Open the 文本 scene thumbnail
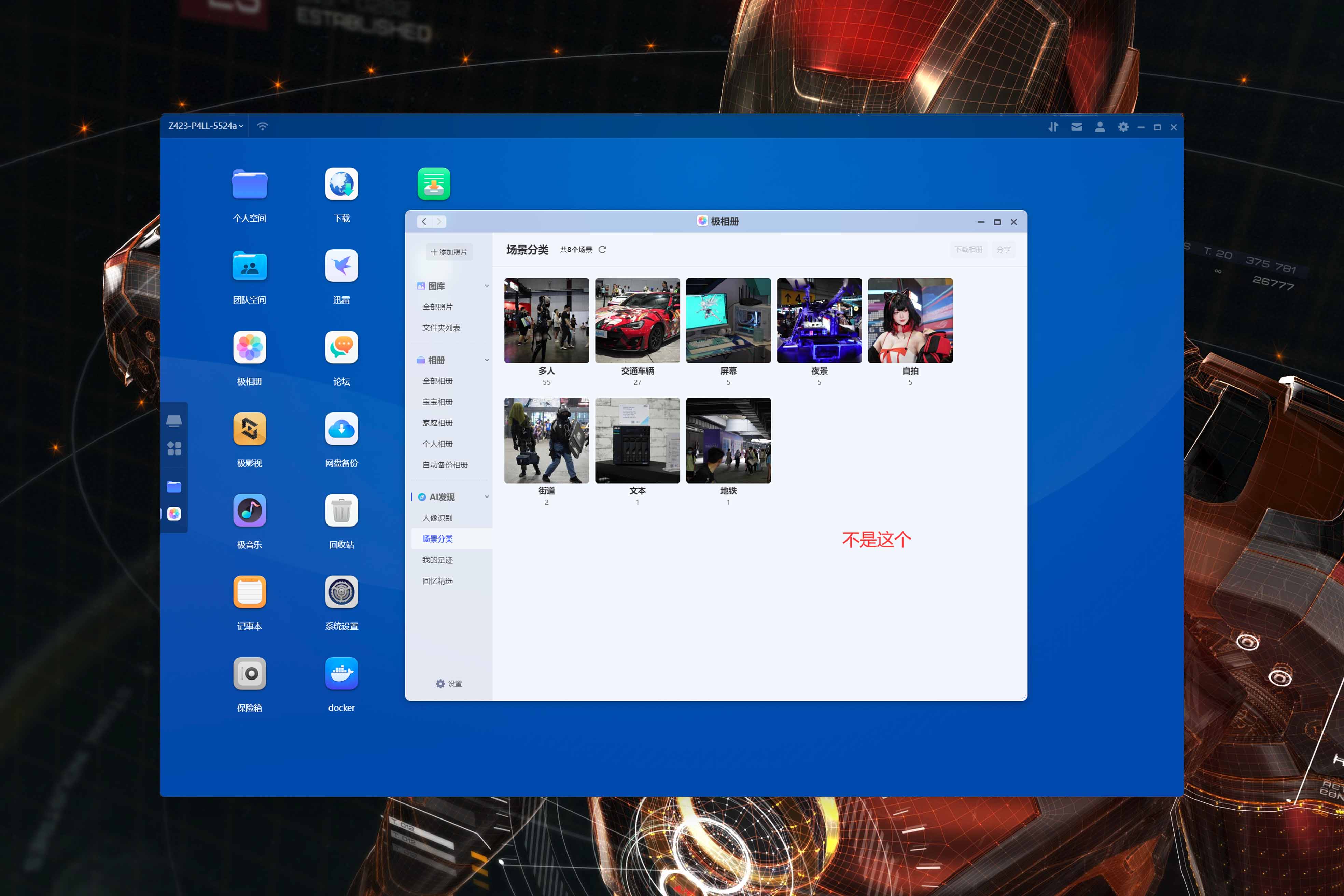 coord(637,440)
